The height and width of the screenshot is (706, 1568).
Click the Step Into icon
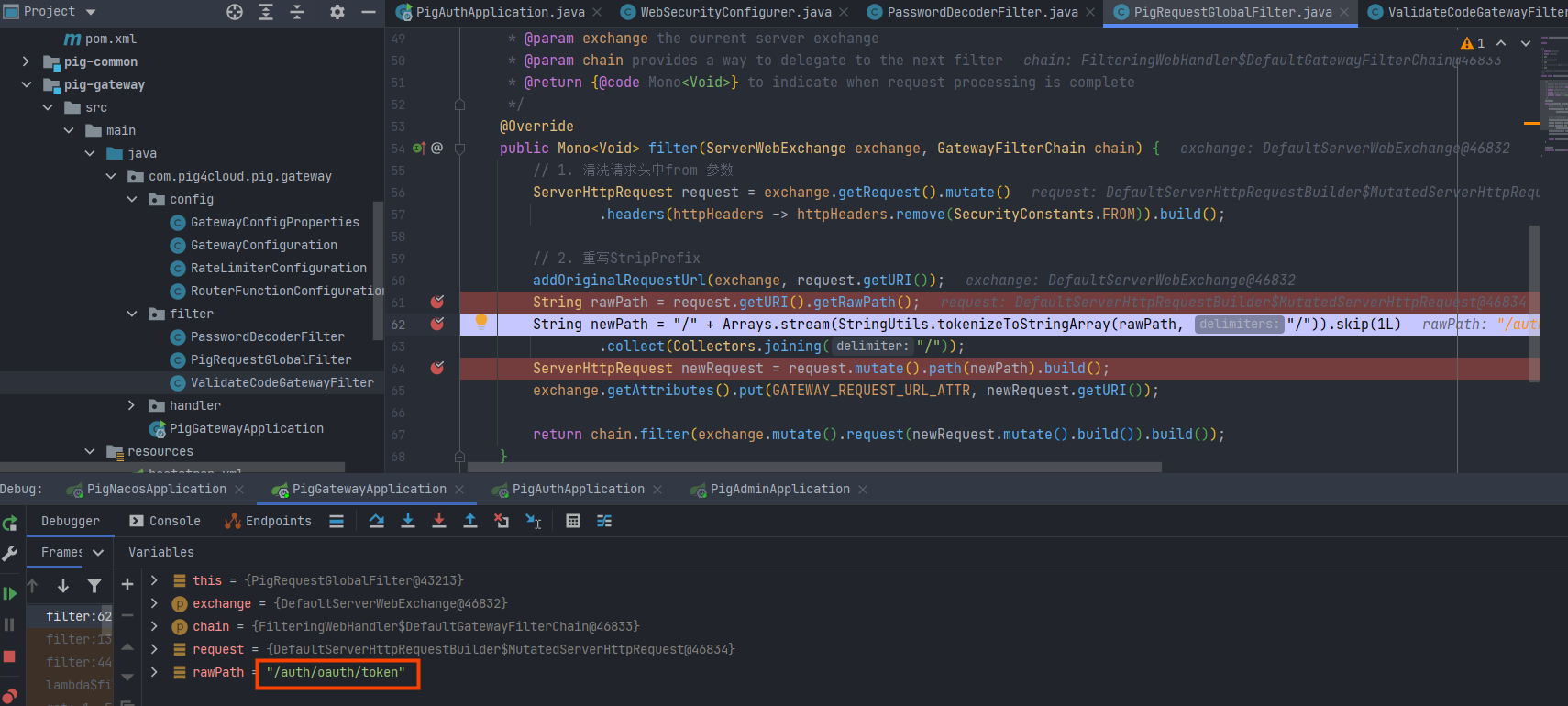[408, 521]
